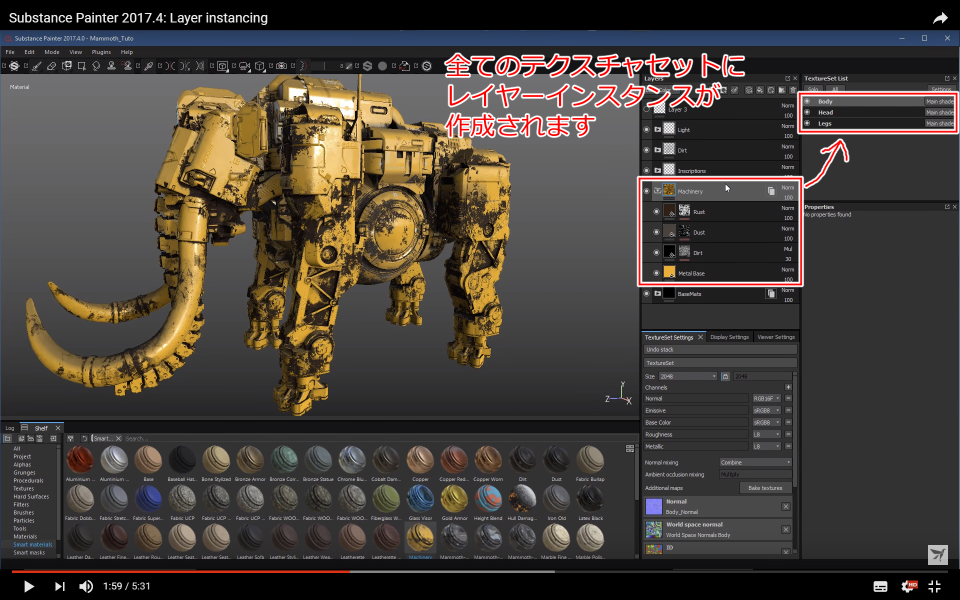Expand the Light layer folder
This screenshot has height=600, width=960.
tap(658, 130)
